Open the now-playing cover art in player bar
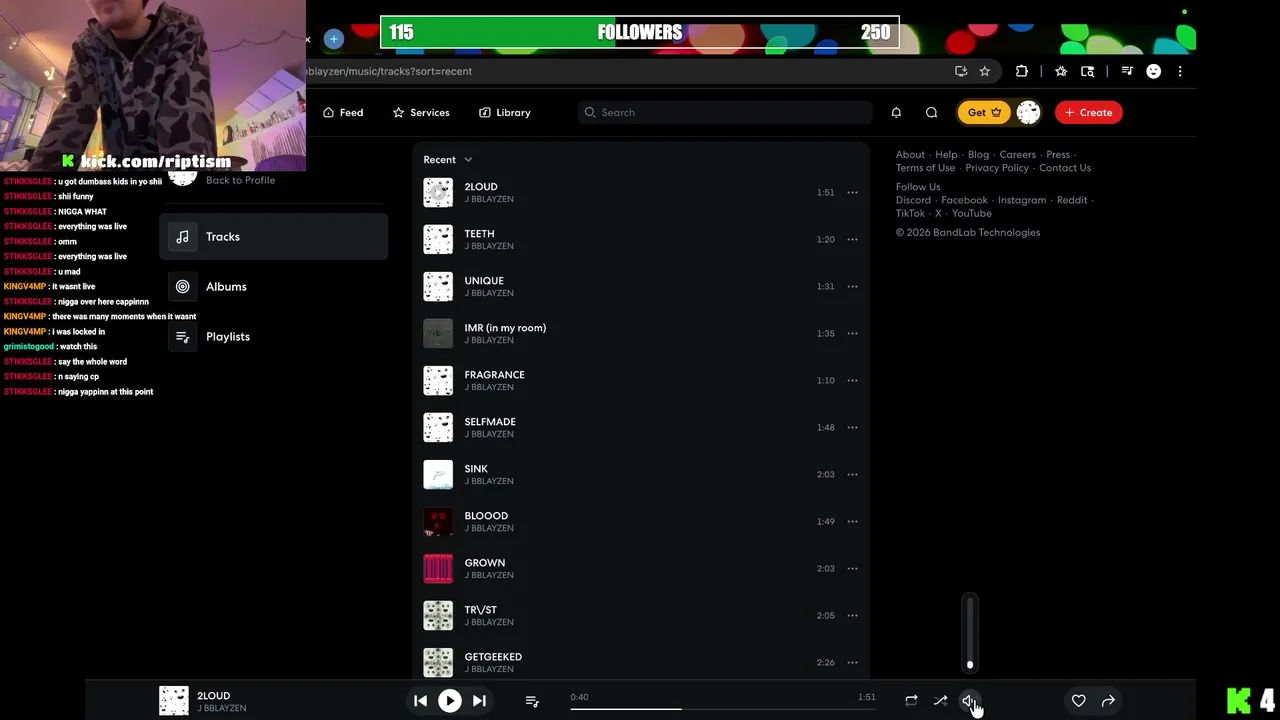 174,701
